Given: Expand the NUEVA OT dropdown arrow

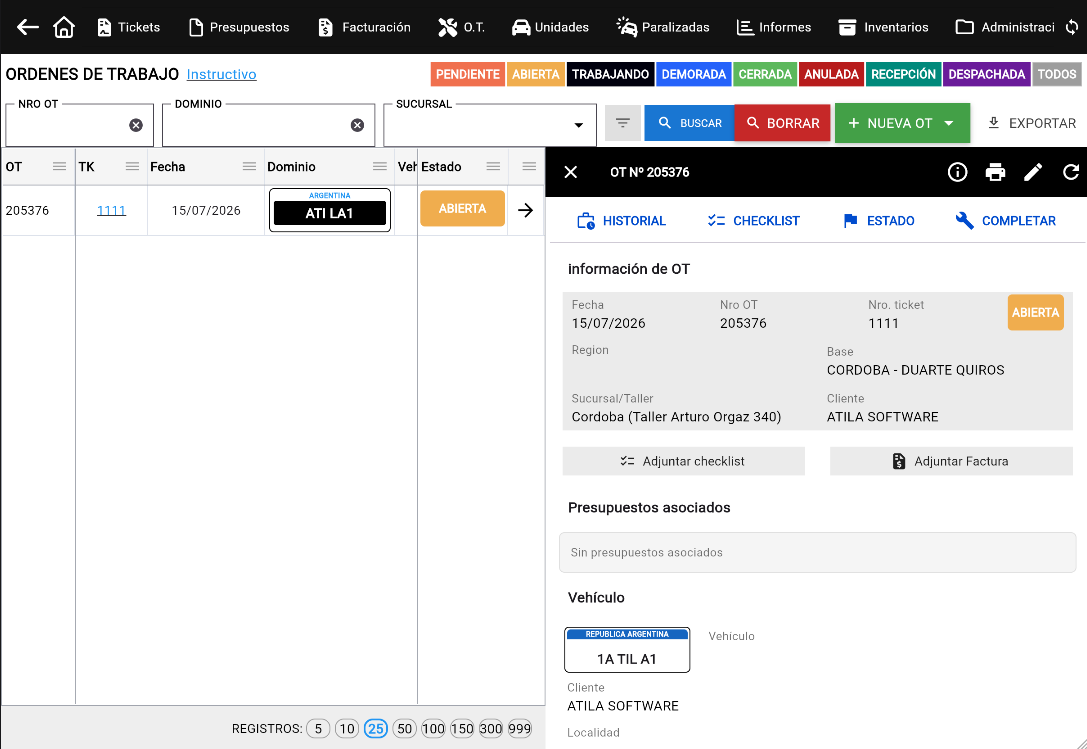Looking at the screenshot, I should click(x=949, y=123).
